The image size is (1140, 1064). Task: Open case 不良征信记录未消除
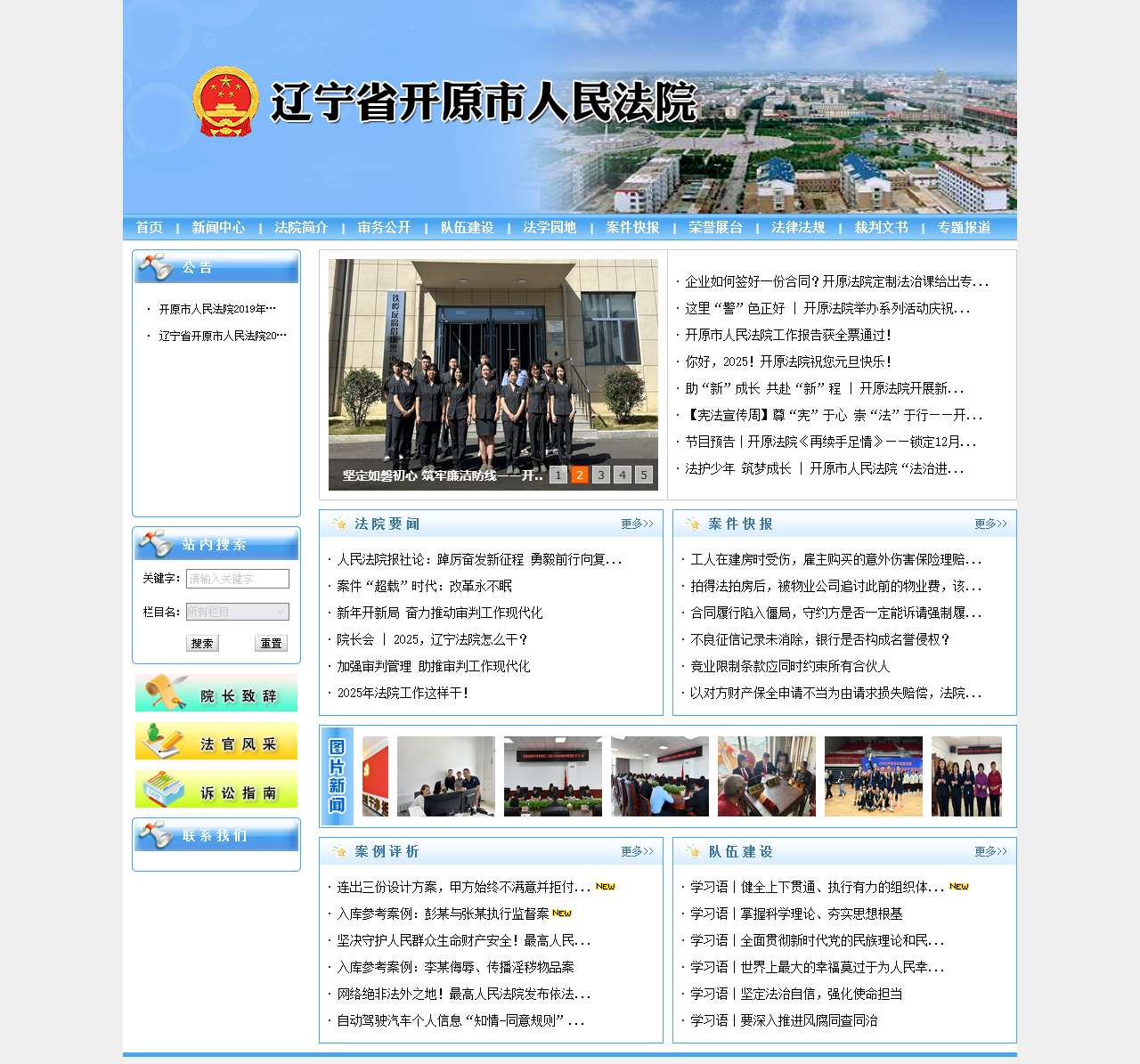click(820, 639)
